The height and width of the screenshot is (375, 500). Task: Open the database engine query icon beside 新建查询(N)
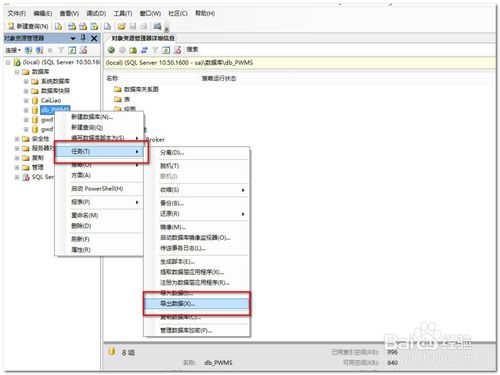[x=59, y=26]
